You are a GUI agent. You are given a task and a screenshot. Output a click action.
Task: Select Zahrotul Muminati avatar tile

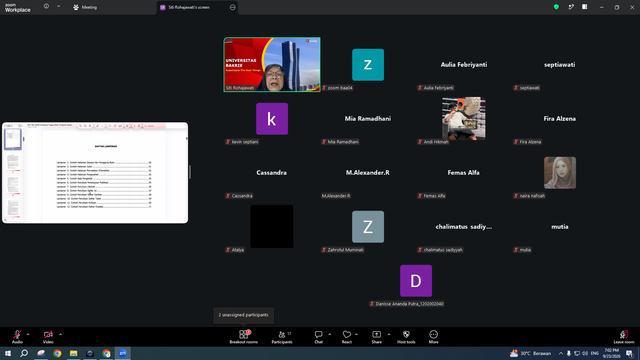(368, 227)
